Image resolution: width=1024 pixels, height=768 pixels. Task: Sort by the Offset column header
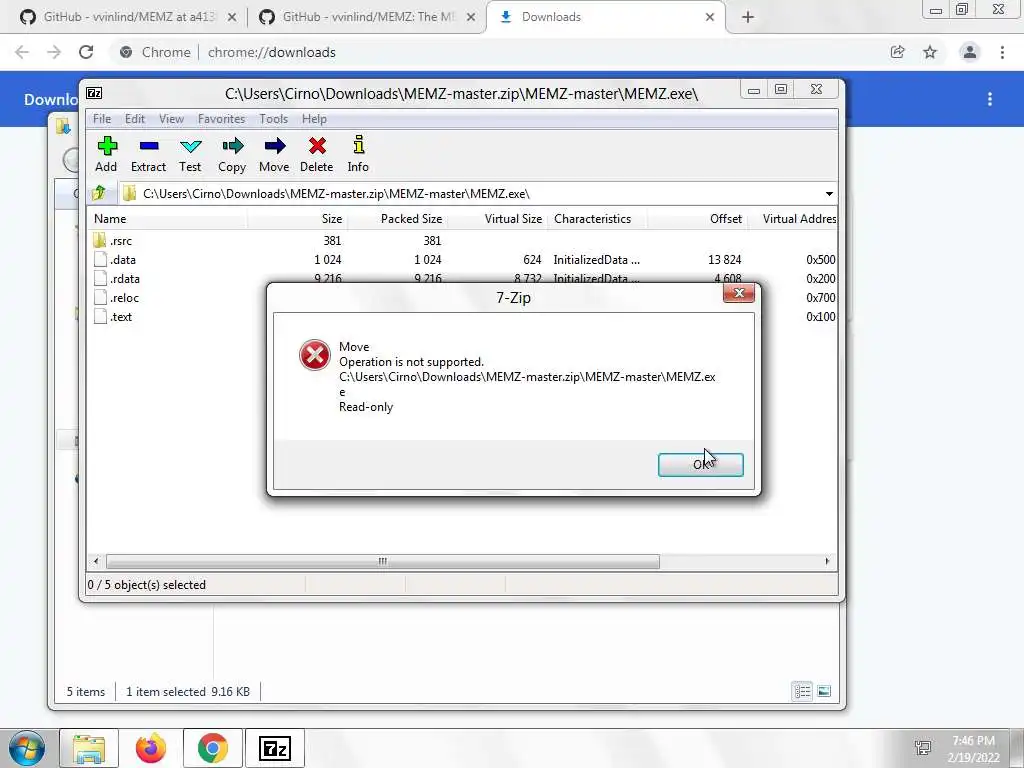click(x=697, y=219)
